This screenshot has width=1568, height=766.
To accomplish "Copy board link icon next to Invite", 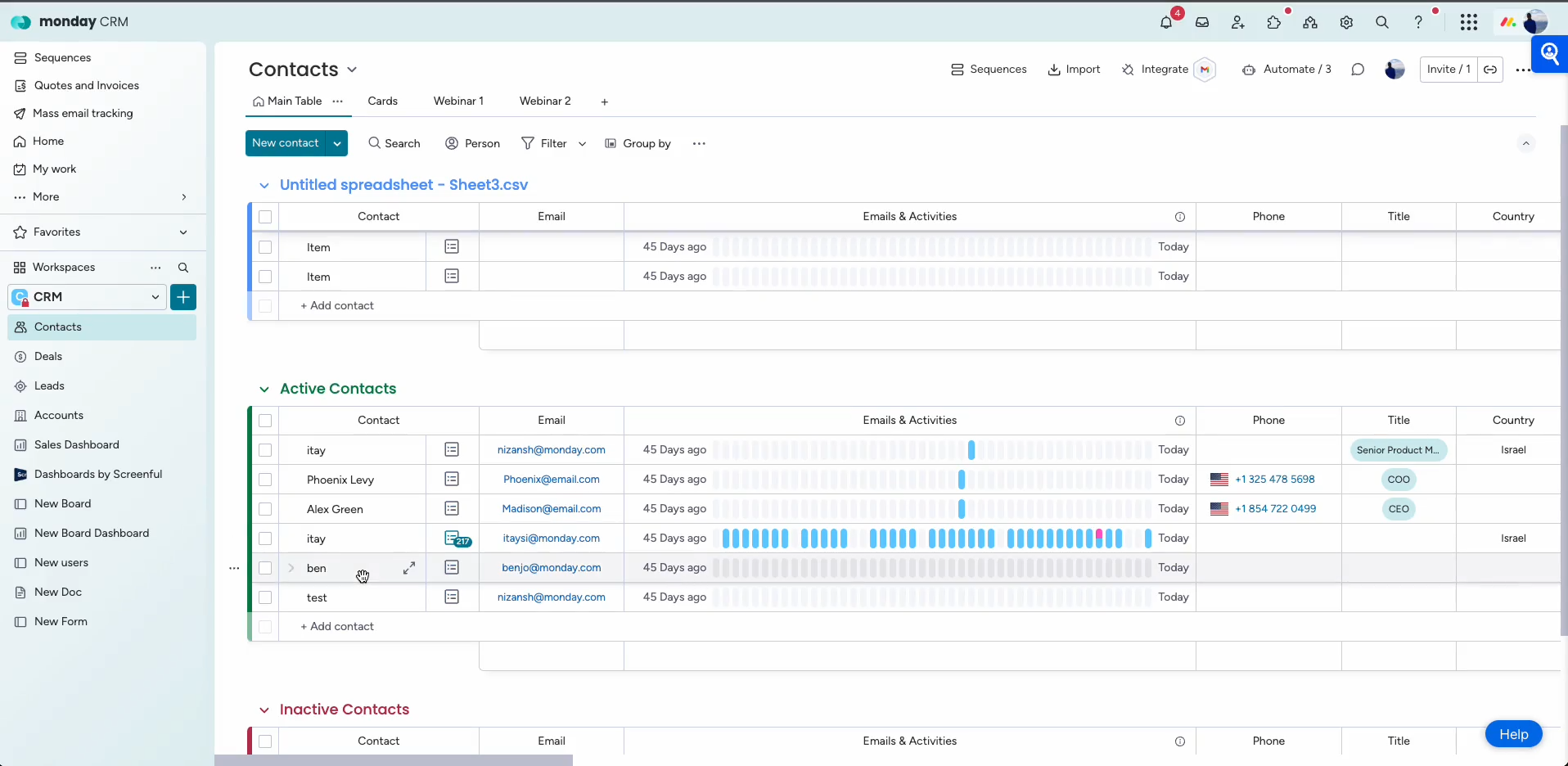I will click(1490, 70).
